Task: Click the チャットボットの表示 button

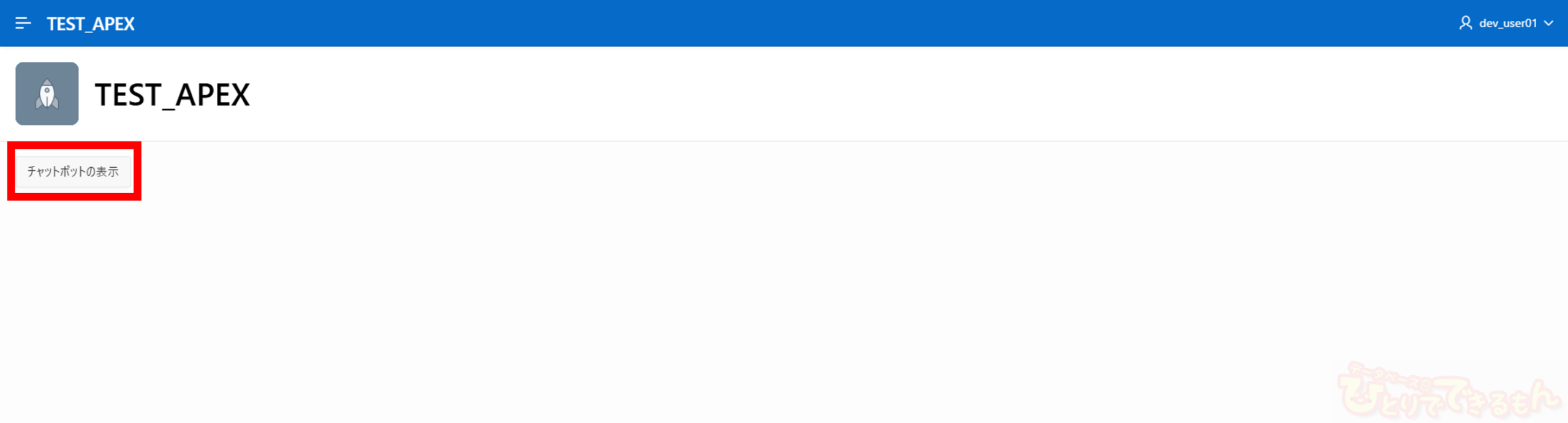Action: (x=73, y=171)
